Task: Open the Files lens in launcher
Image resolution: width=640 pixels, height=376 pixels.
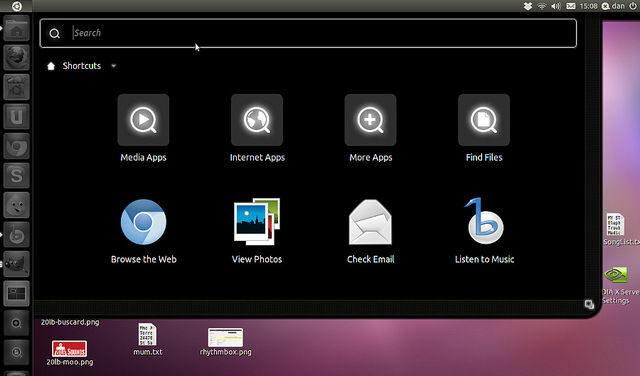Action: point(16,352)
